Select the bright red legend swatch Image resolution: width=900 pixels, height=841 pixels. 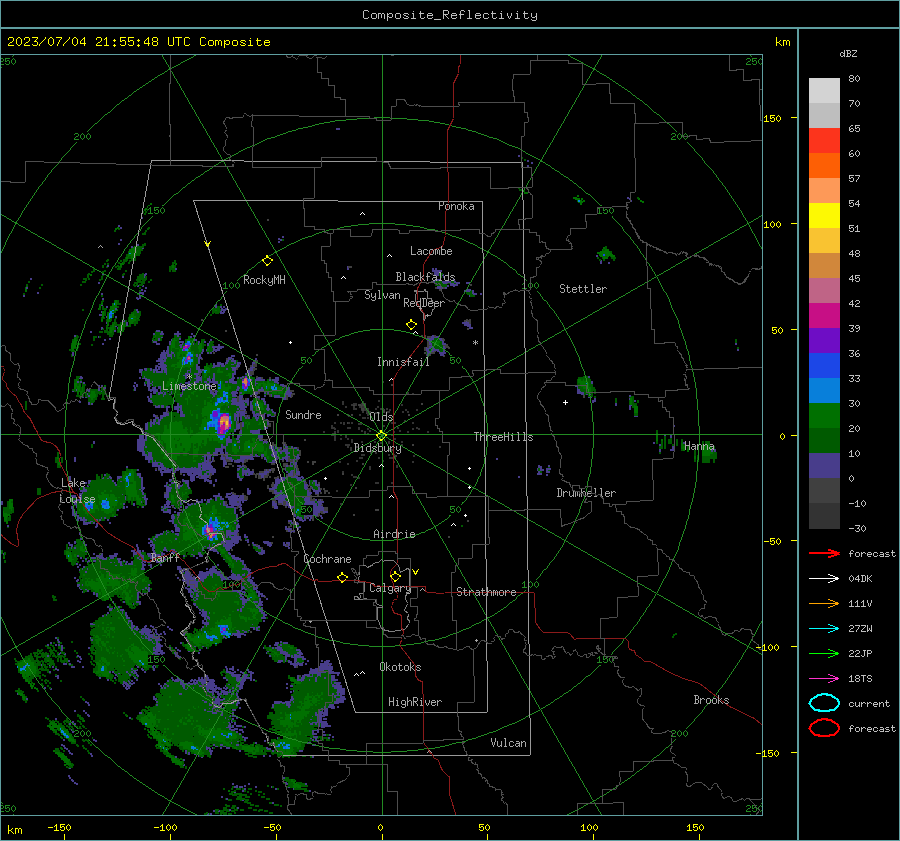point(824,141)
